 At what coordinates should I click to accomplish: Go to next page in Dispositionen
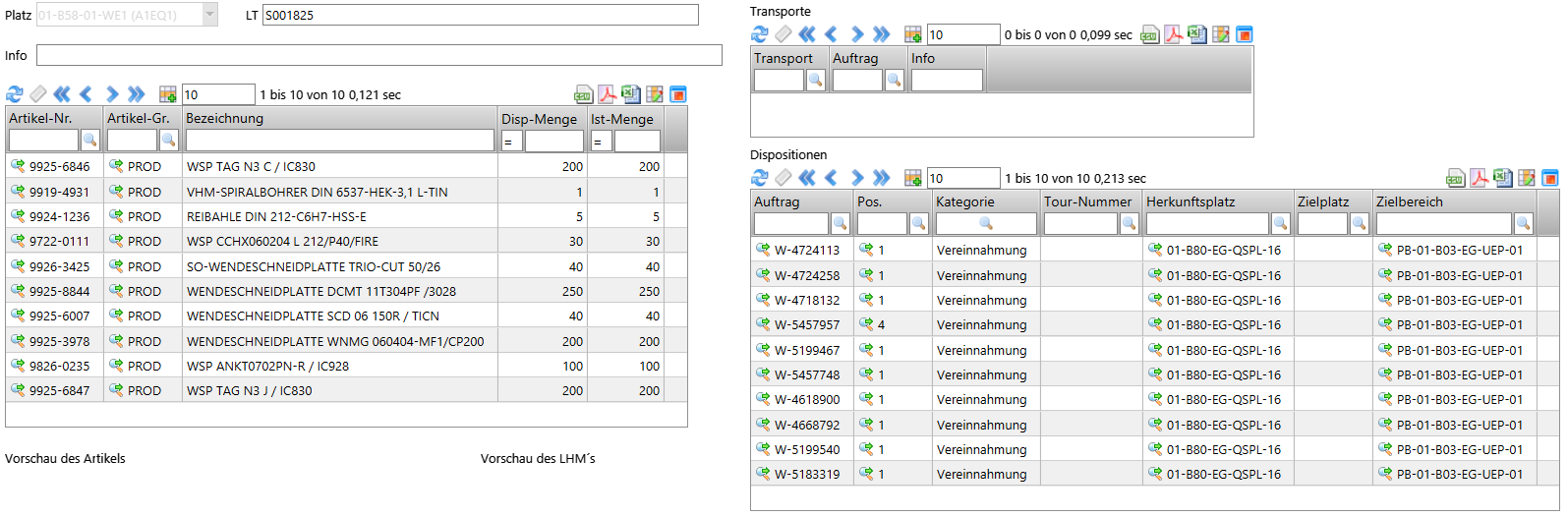[x=856, y=178]
